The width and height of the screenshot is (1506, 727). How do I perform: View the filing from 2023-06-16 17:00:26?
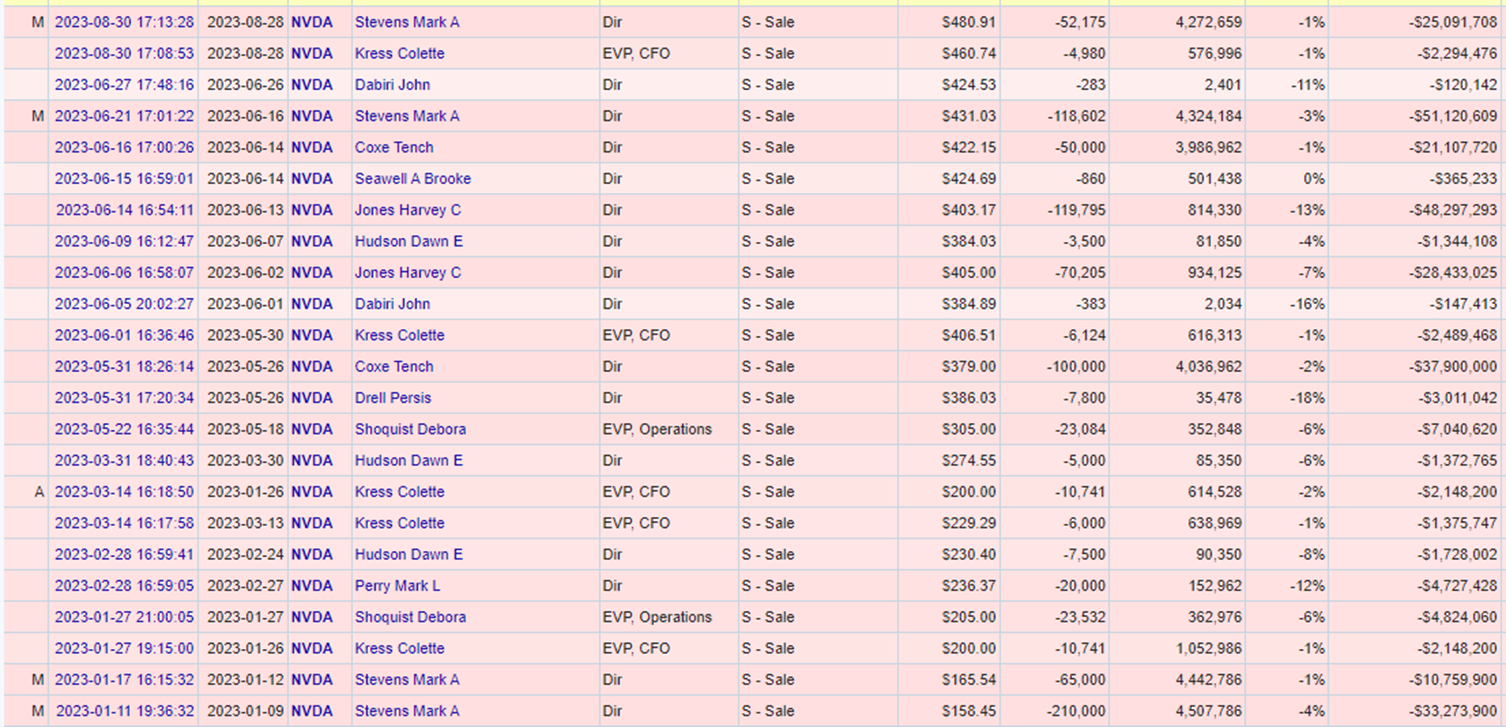(124, 147)
